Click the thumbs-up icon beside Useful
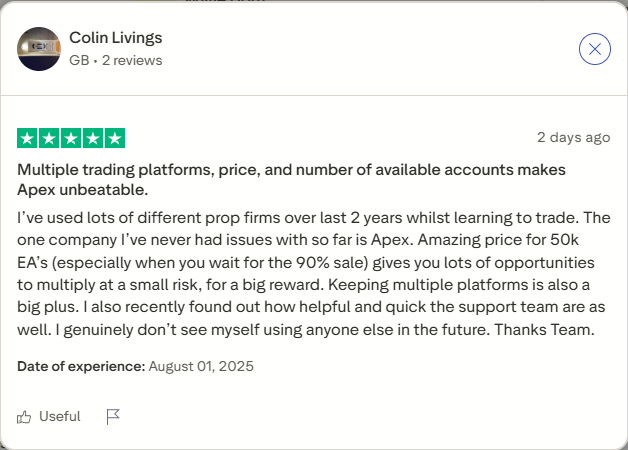 point(24,416)
